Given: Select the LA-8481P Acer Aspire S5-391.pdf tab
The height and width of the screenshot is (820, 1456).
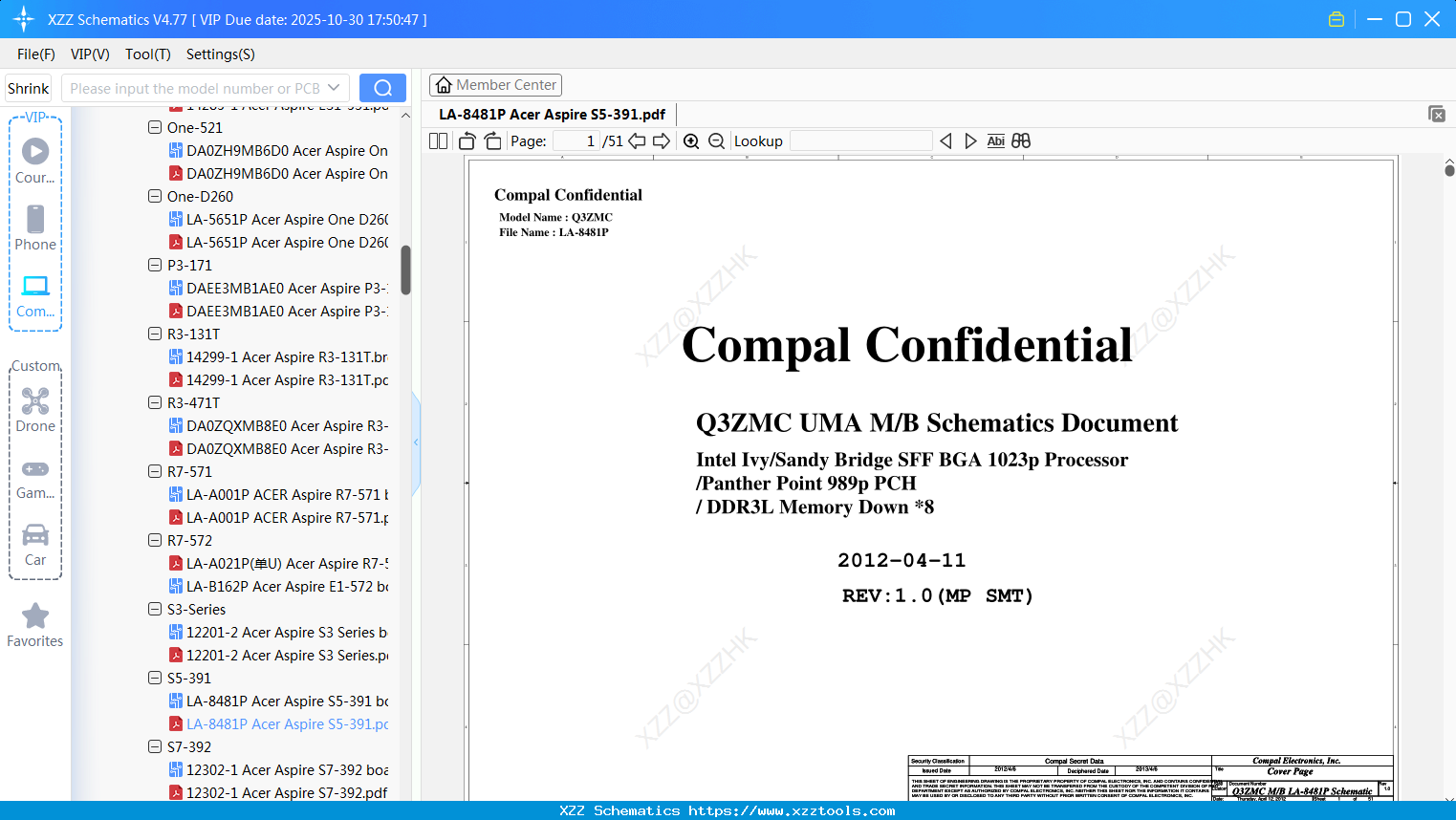Looking at the screenshot, I should (553, 115).
